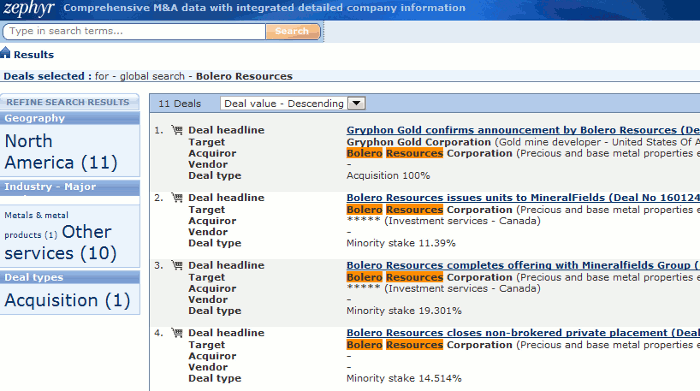Filter by Acquisition (1) deal type
This screenshot has width=700, height=391.
point(67,300)
